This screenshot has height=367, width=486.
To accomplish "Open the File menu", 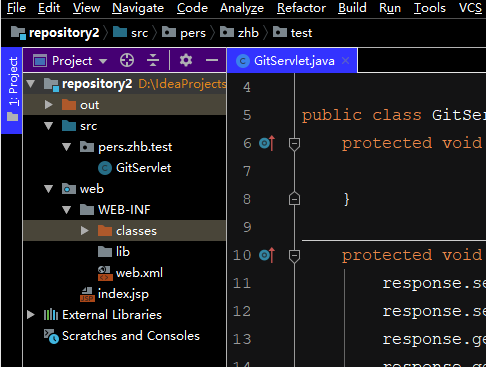I will point(16,8).
